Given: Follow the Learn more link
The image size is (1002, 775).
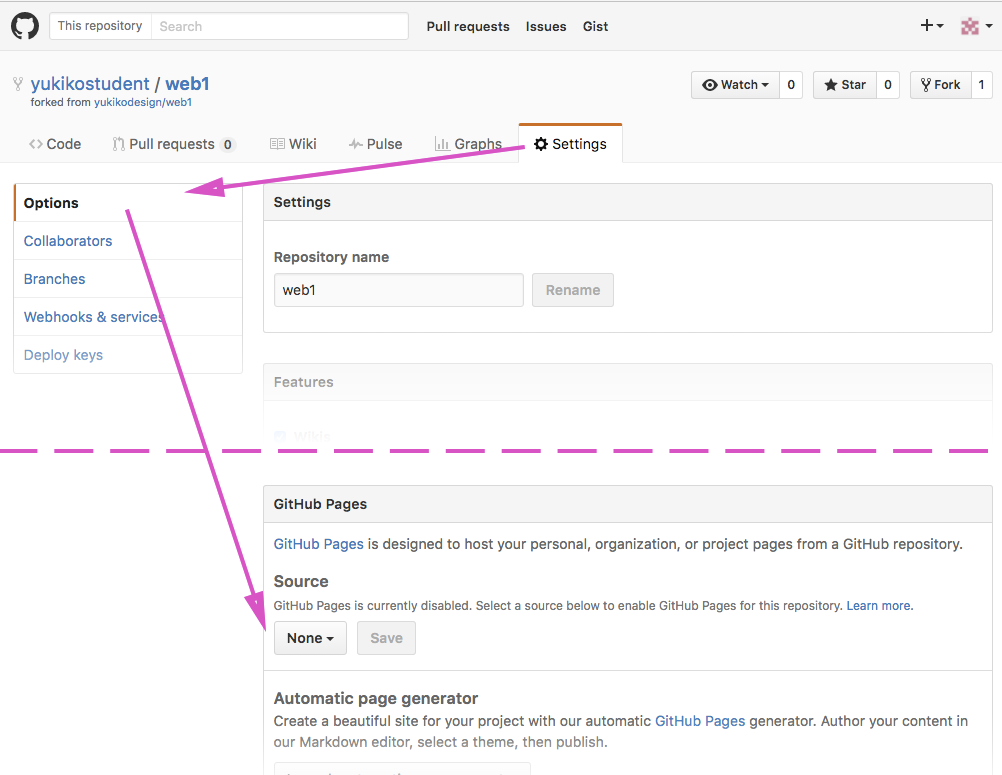Looking at the screenshot, I should click(879, 606).
